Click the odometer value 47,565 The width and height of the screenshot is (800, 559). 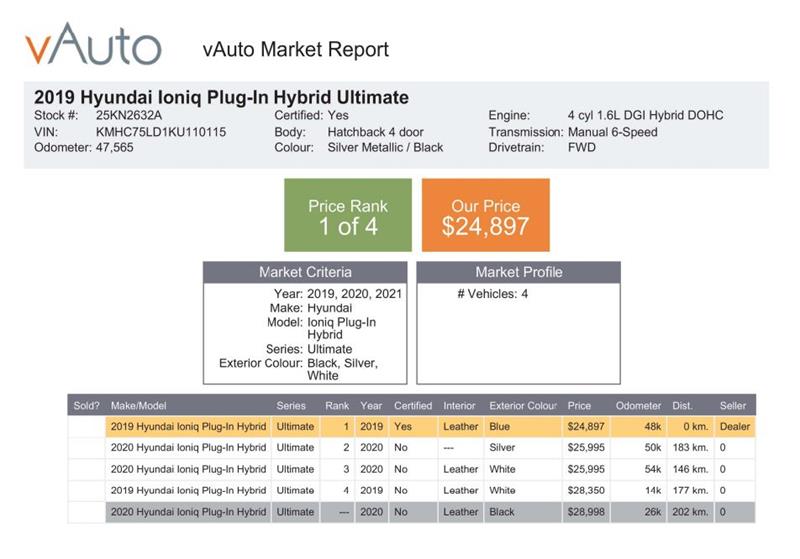click(x=114, y=147)
